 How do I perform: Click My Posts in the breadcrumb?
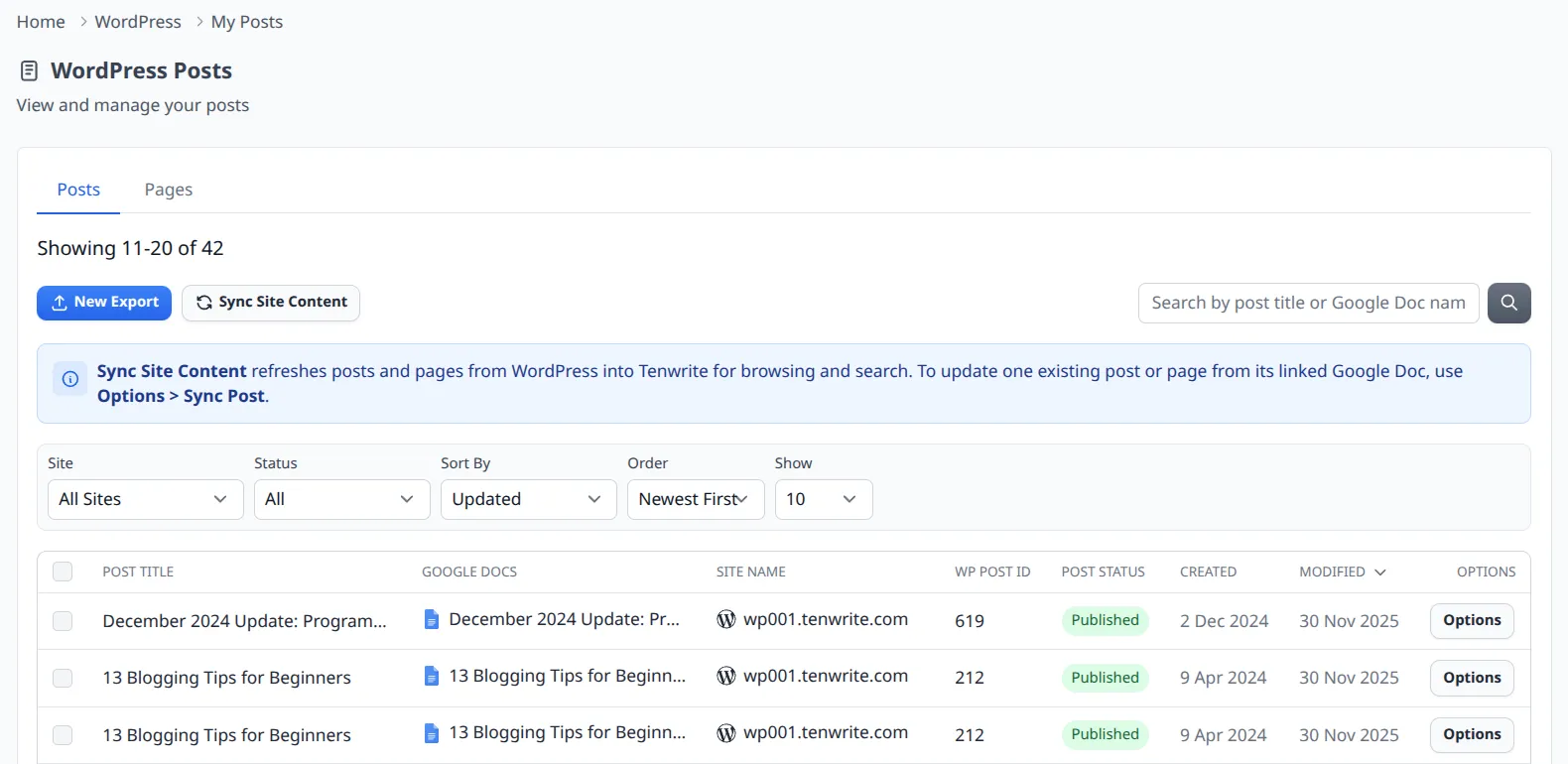247,22
